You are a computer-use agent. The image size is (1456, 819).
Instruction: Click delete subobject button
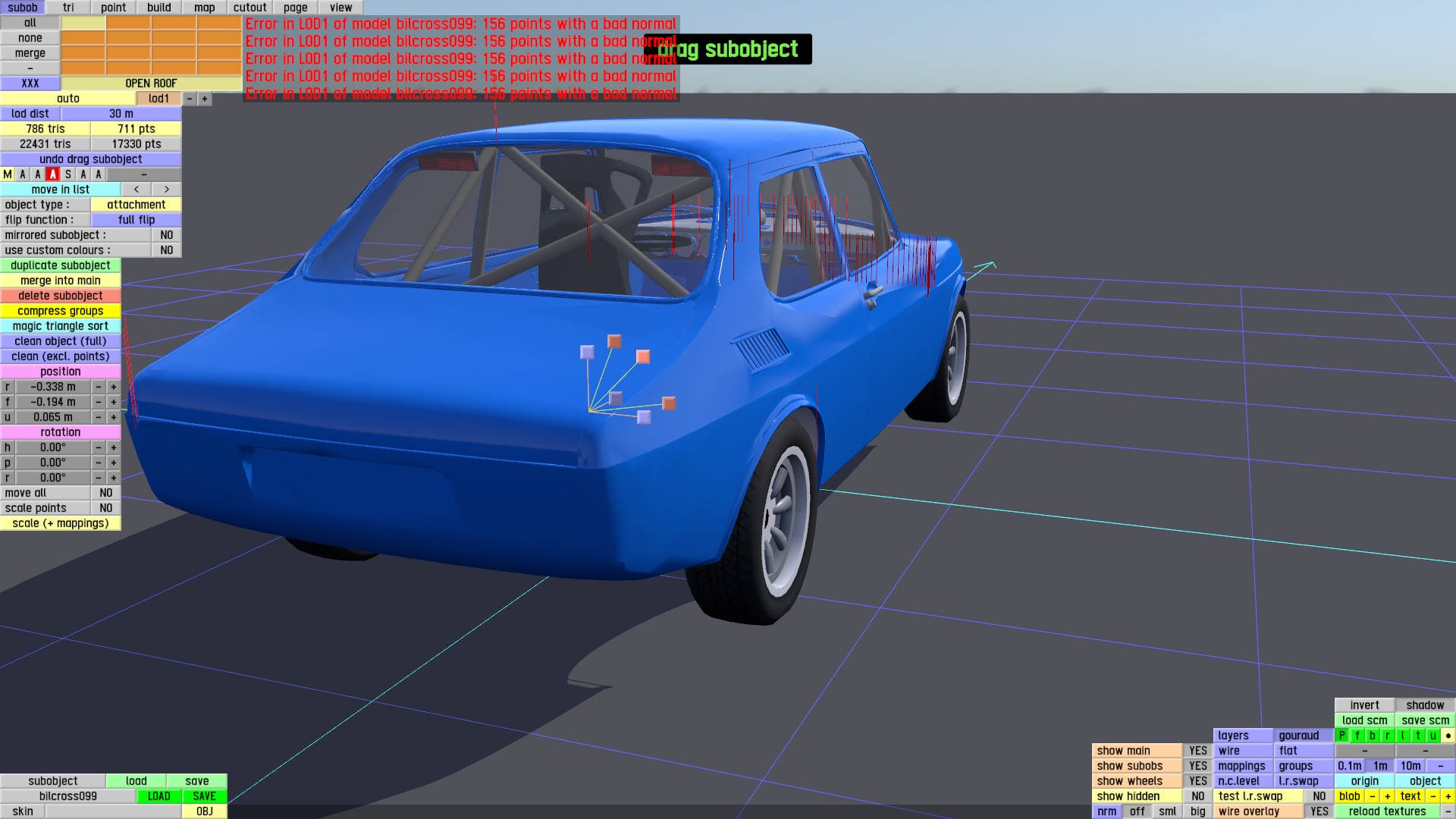coord(61,296)
